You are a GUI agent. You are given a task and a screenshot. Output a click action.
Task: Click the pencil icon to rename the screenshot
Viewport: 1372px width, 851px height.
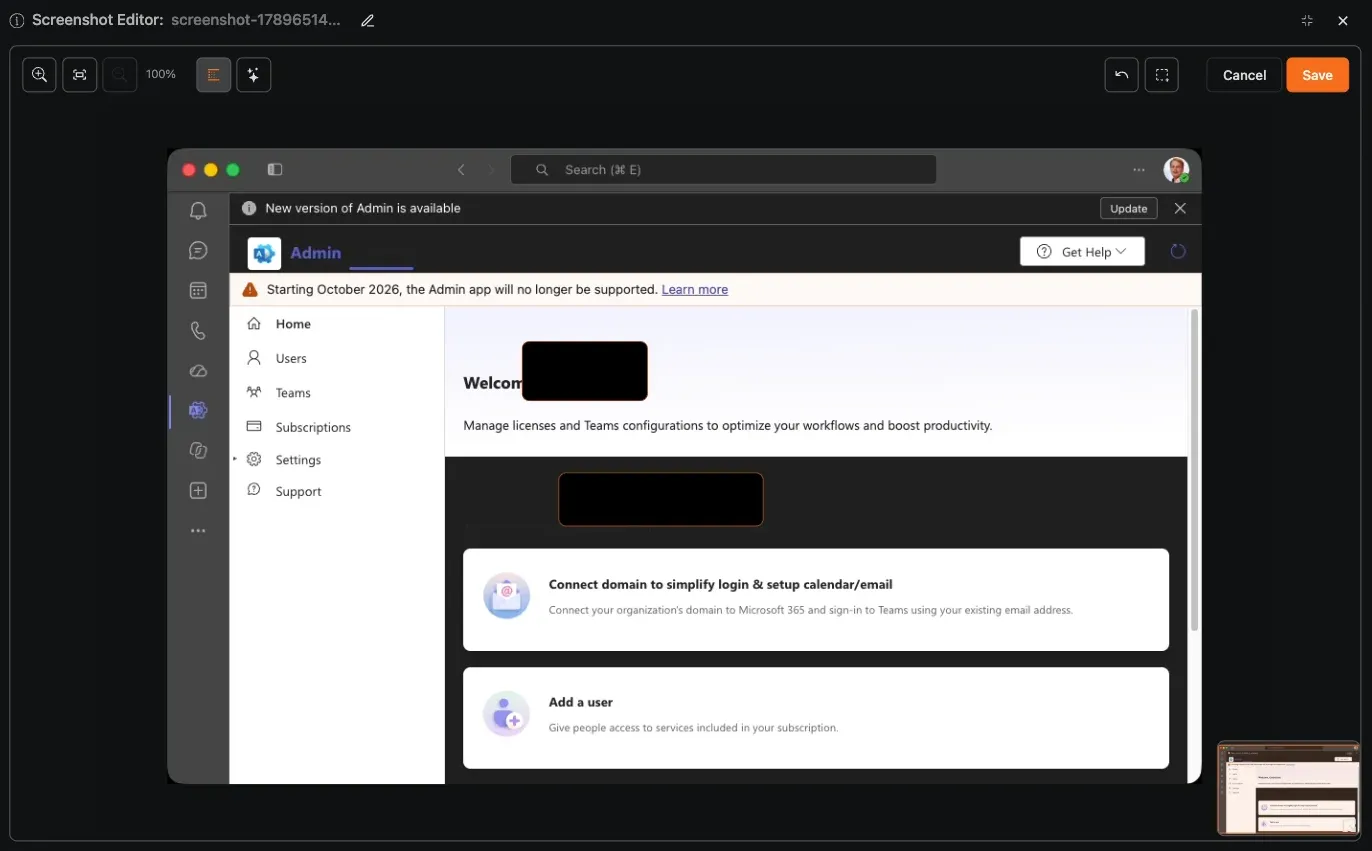coord(368,20)
